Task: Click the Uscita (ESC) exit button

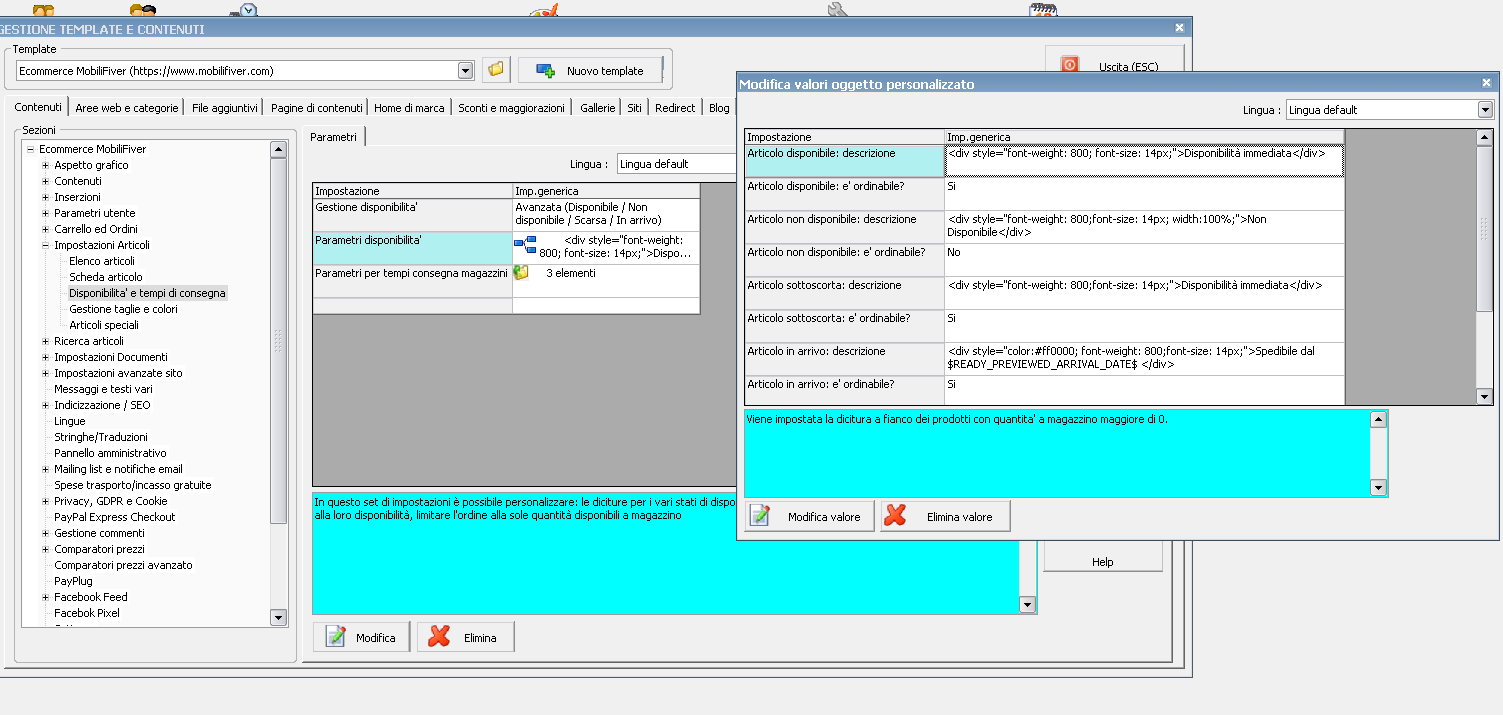Action: point(1114,66)
